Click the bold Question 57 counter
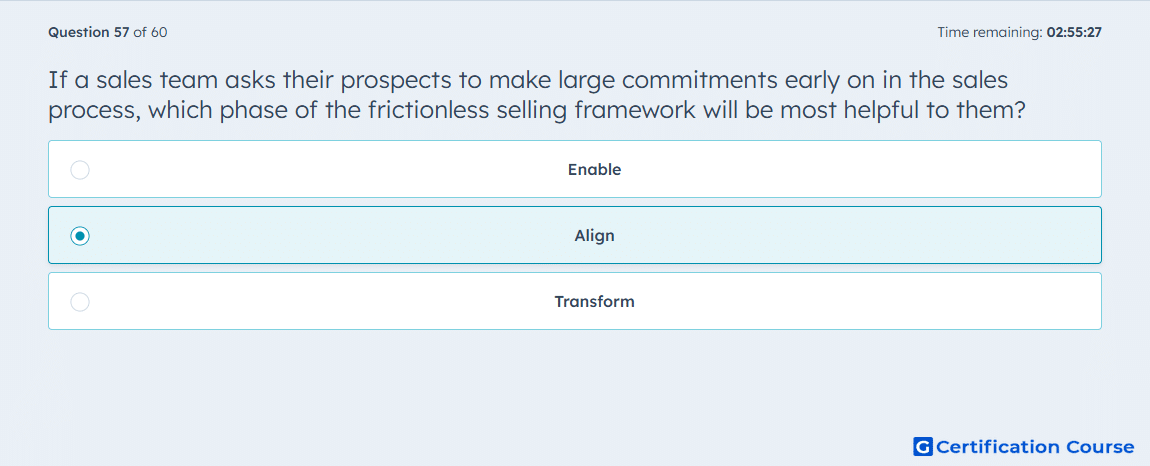Screen dimensions: 1150x466 (x=89, y=32)
